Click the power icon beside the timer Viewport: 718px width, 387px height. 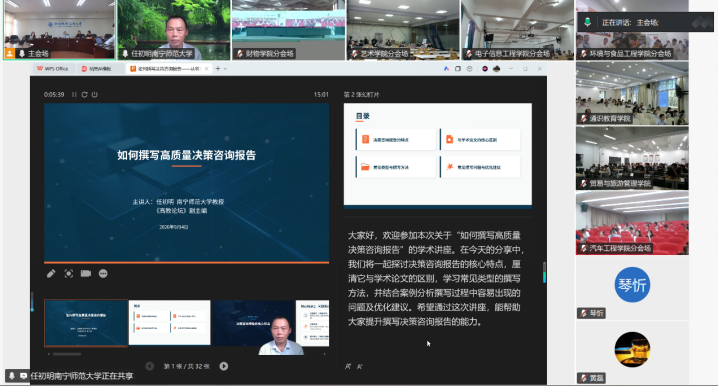(95, 95)
